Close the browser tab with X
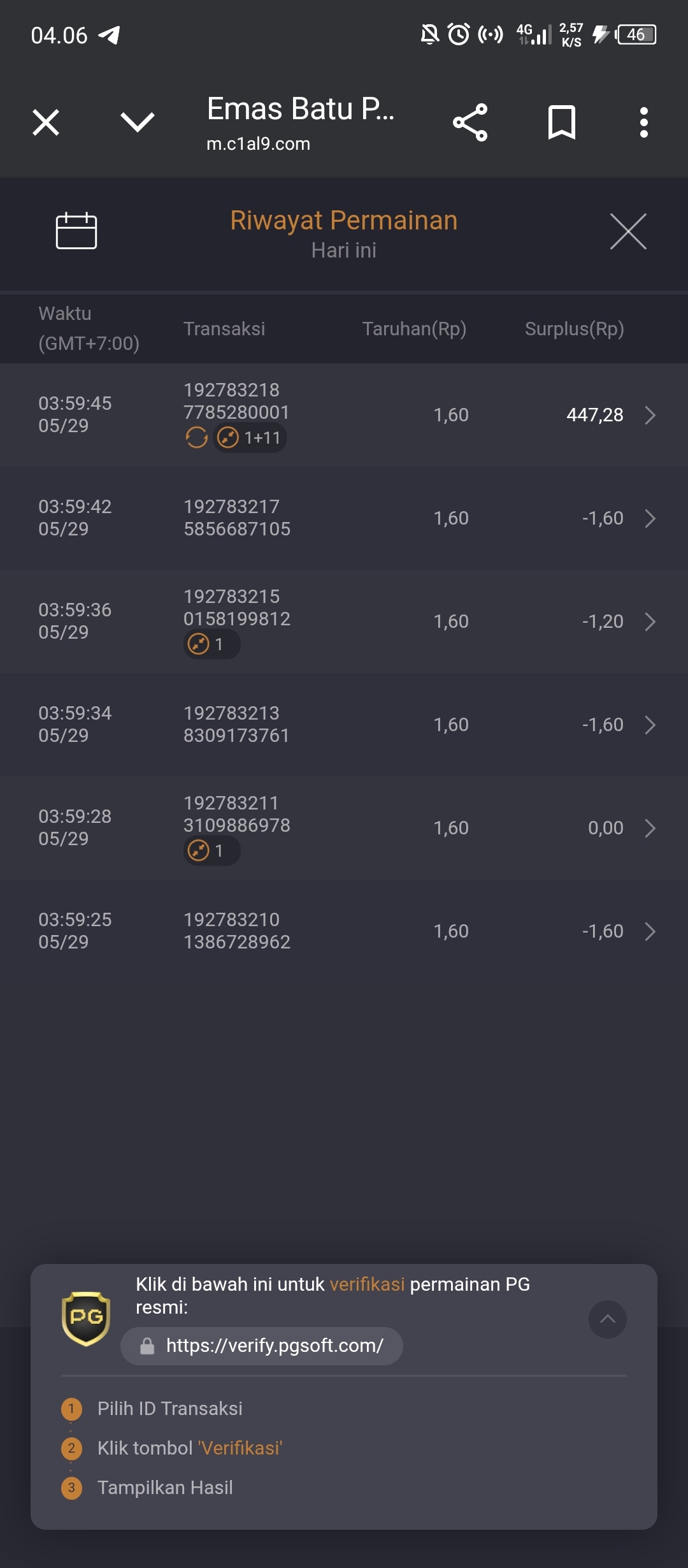 (x=46, y=122)
